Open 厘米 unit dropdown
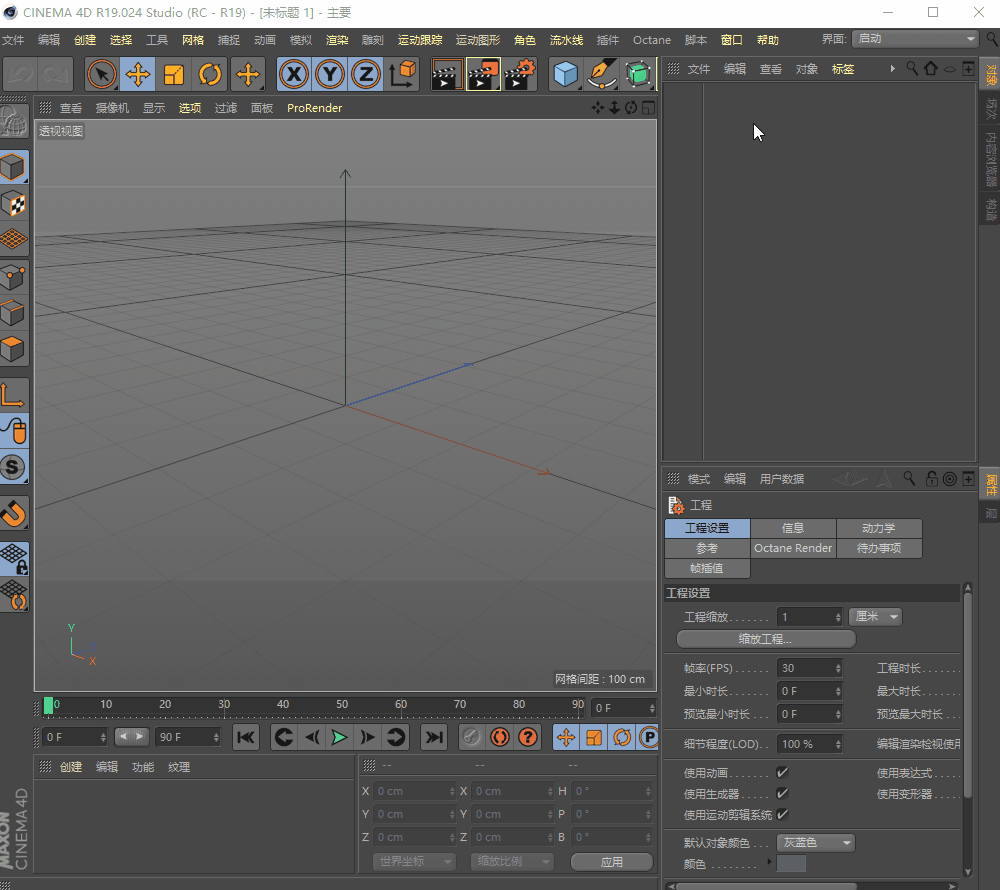The width and height of the screenshot is (1000, 890). [x=876, y=616]
